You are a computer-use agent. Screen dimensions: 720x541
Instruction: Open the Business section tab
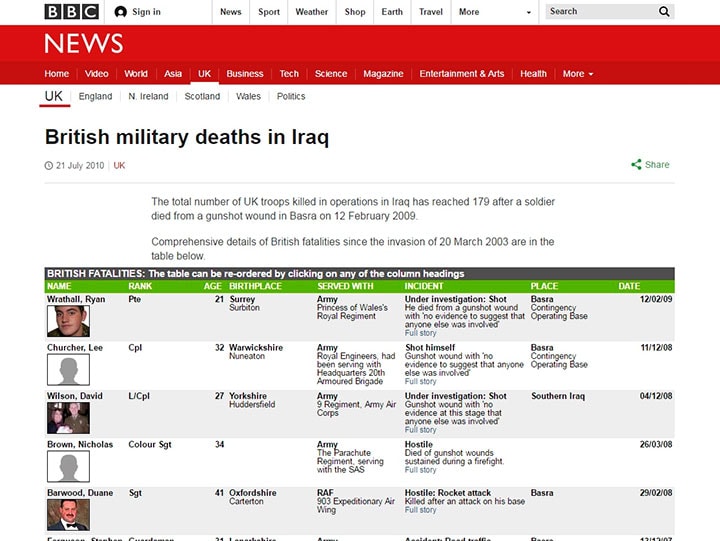click(244, 74)
